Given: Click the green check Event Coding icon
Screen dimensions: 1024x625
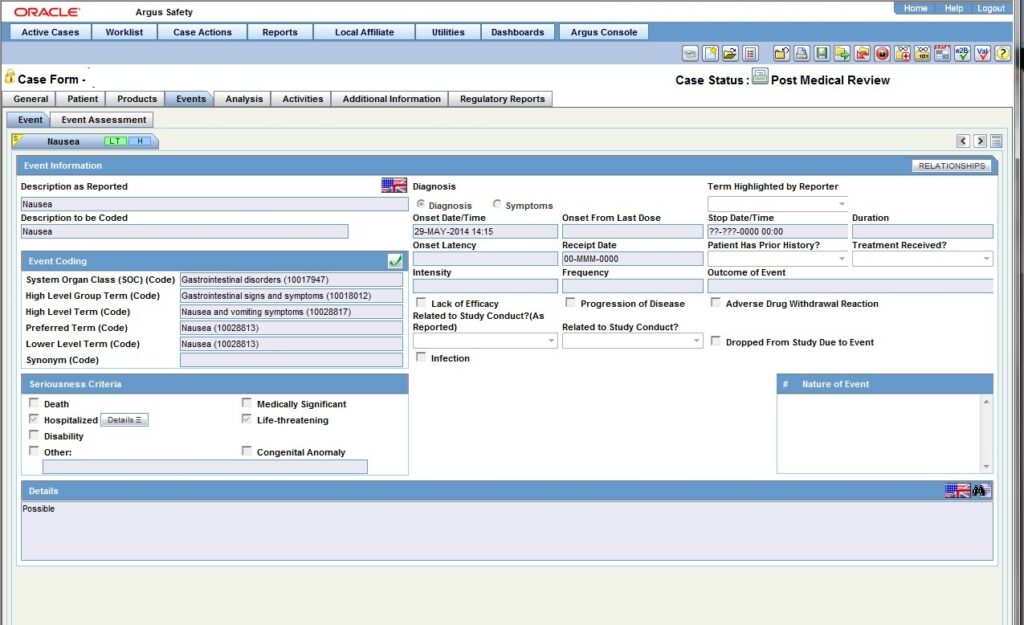Looking at the screenshot, I should tap(395, 261).
